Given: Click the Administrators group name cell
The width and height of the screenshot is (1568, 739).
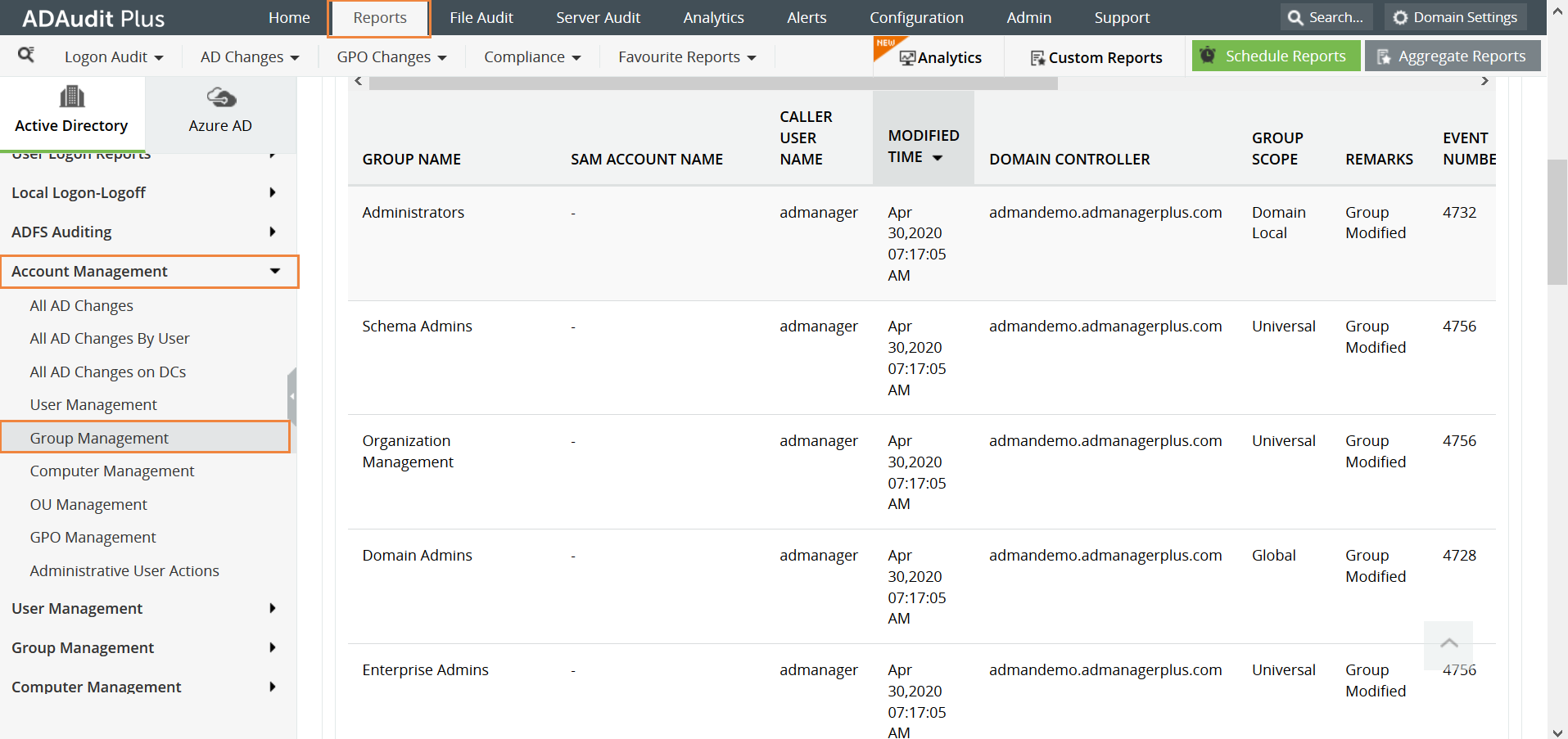Looking at the screenshot, I should [413, 212].
